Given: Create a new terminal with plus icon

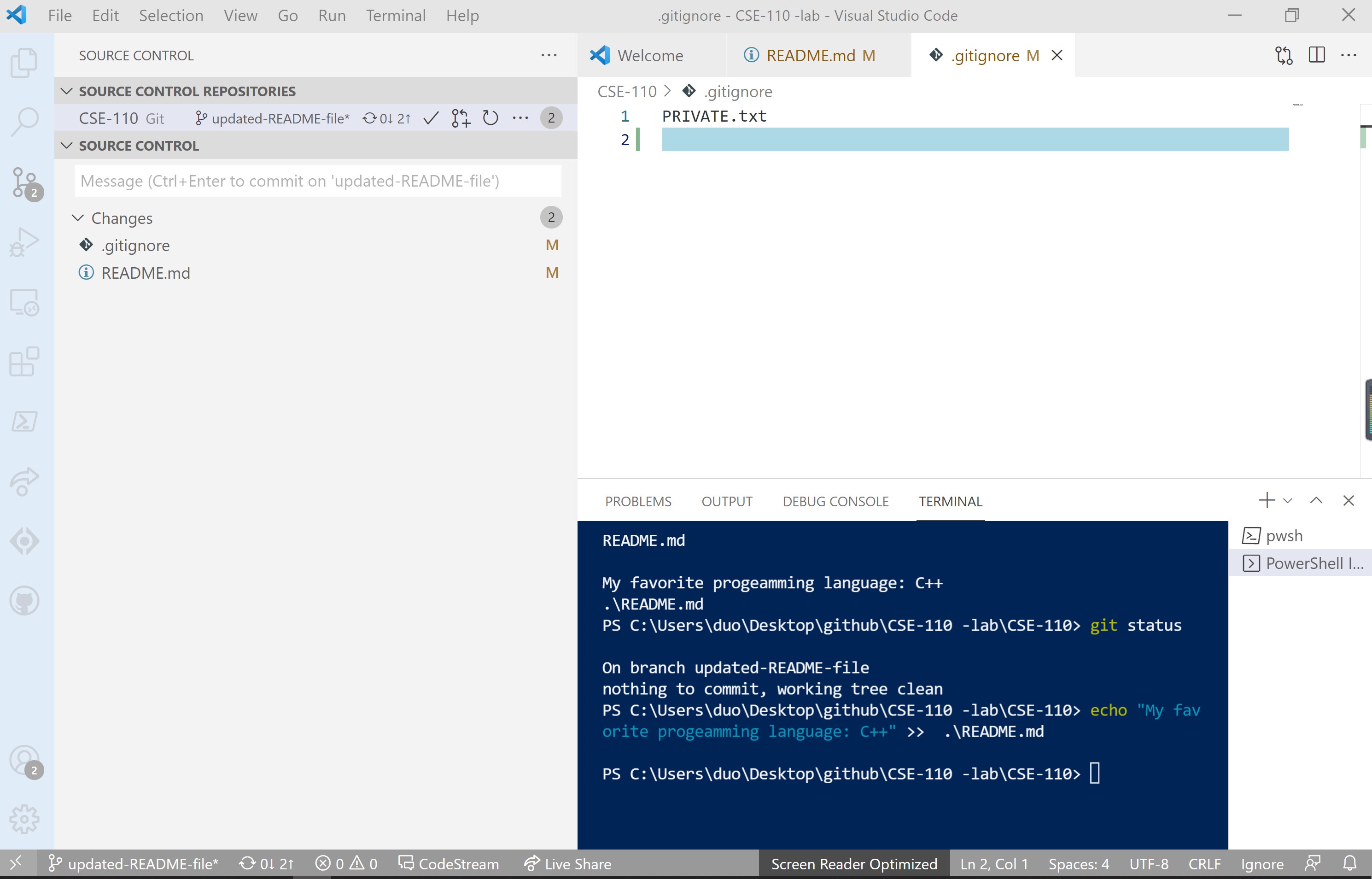Looking at the screenshot, I should [1267, 501].
